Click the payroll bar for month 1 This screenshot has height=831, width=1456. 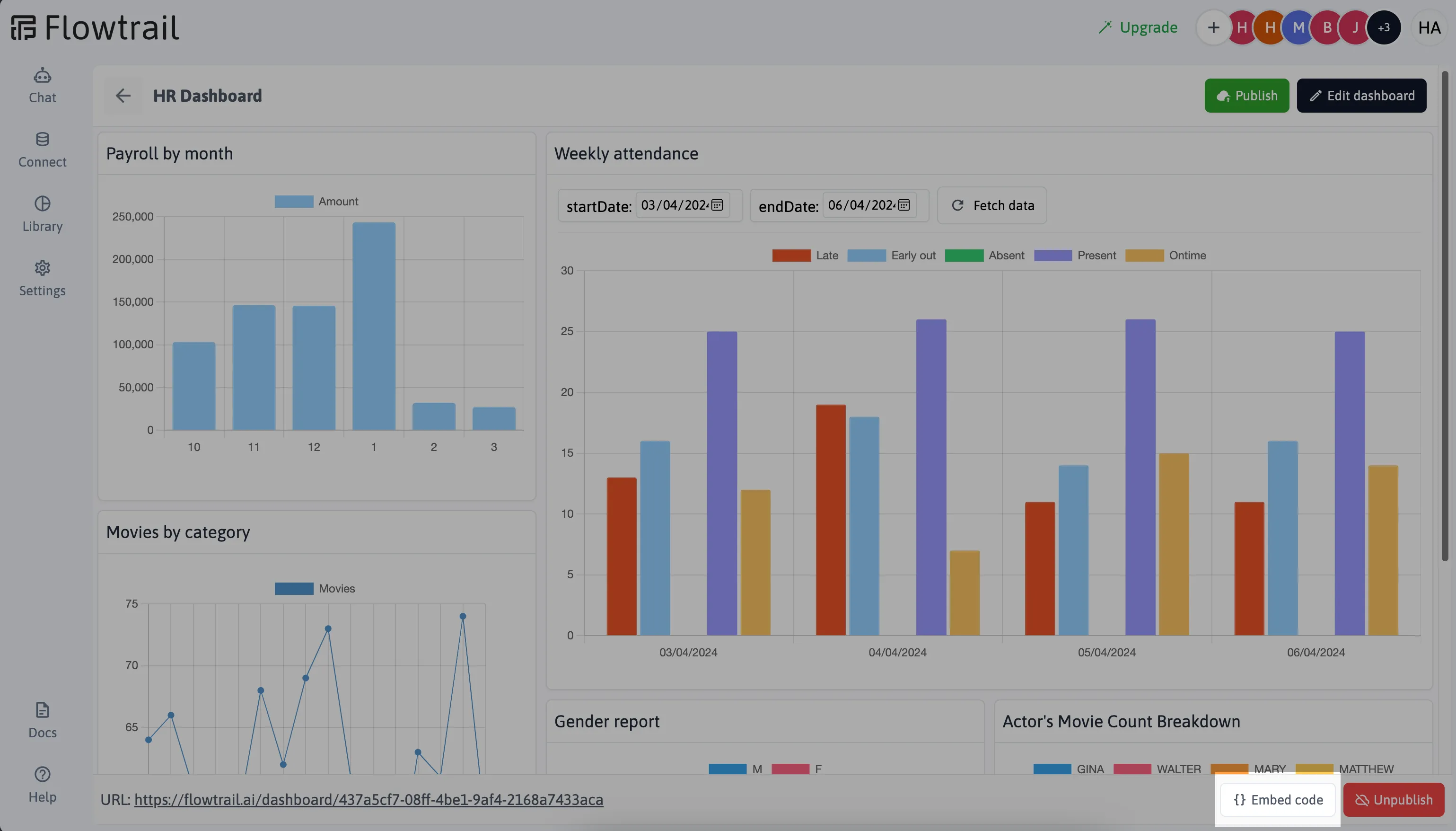pos(374,326)
